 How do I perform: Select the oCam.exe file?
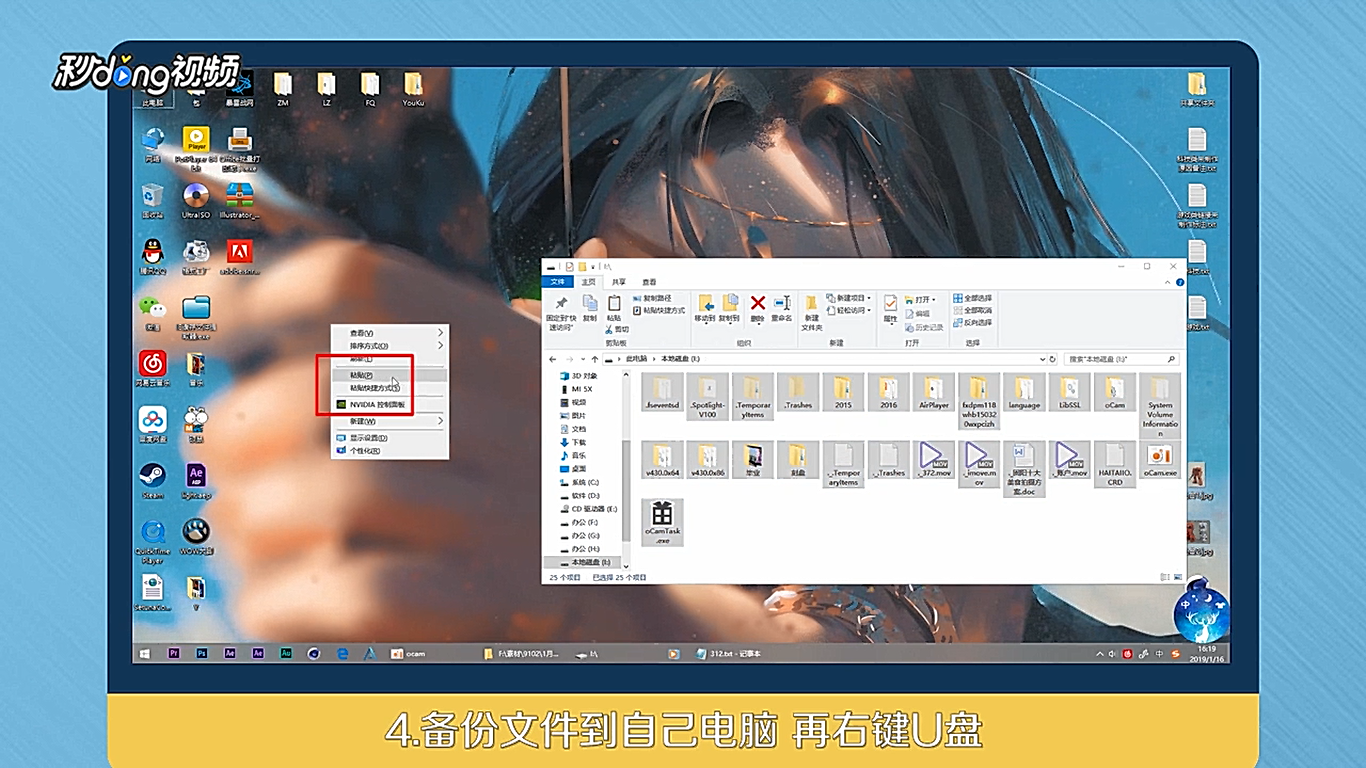tap(1160, 460)
